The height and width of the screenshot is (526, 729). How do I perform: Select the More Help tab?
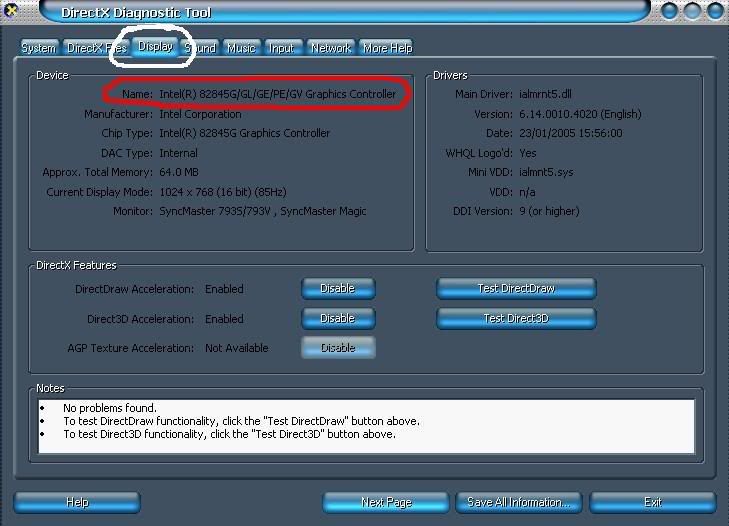pos(387,48)
